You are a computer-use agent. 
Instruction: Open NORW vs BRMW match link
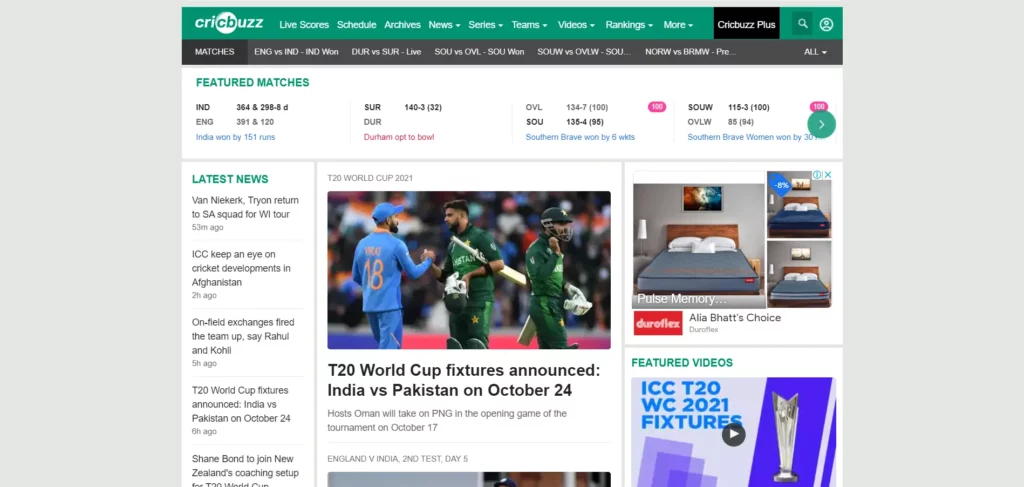(690, 52)
